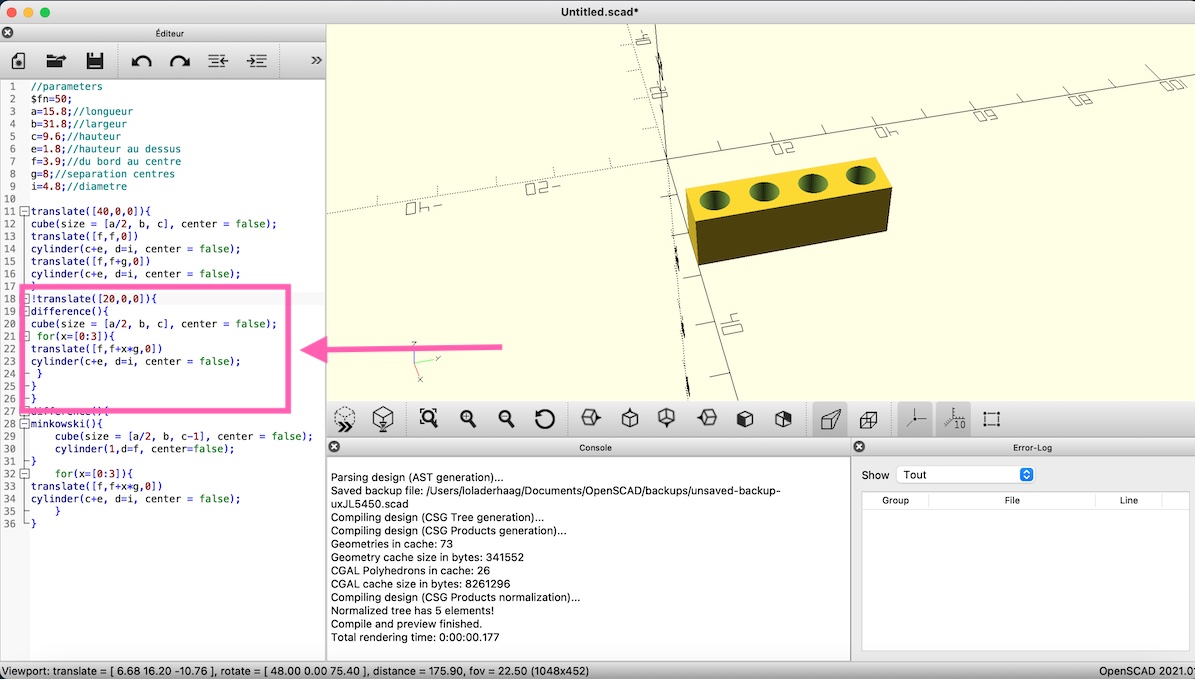Viewport: 1195px width, 679px height.
Task: Toggle Show Edges
Action: pyautogui.click(x=992, y=419)
